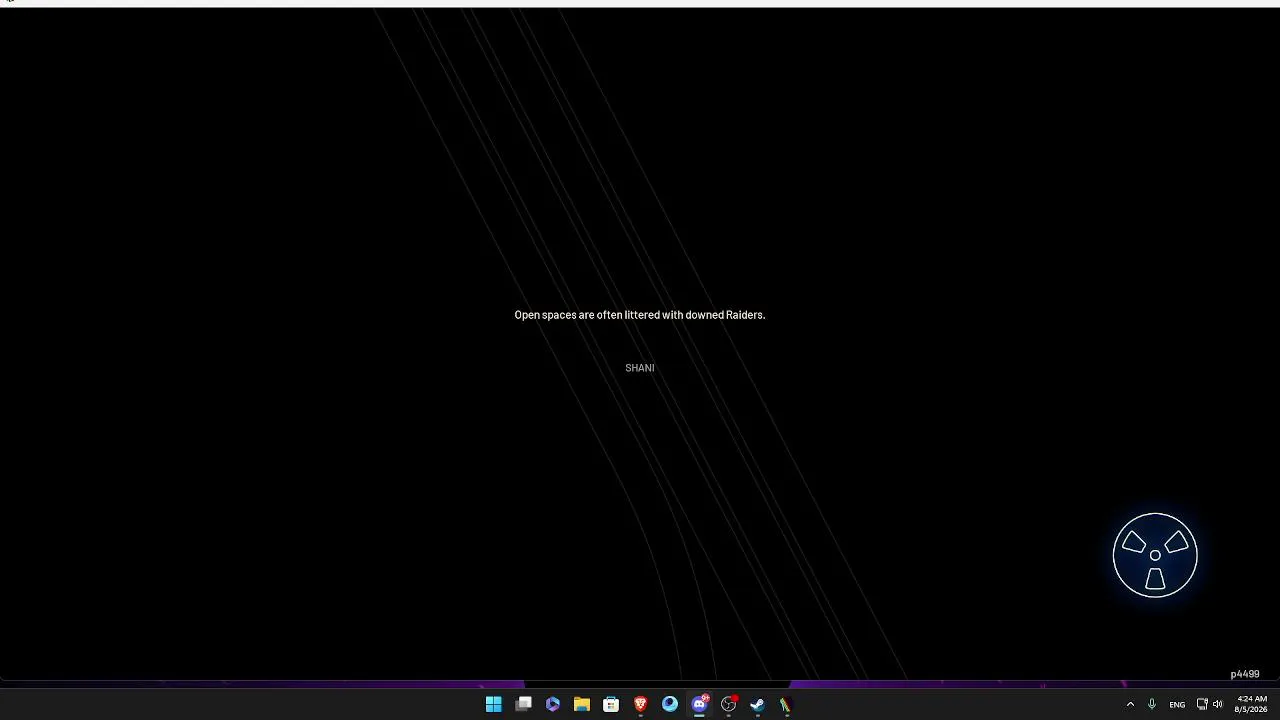The width and height of the screenshot is (1280, 720).
Task: Click the microphone in-use tray icon
Action: (1152, 704)
